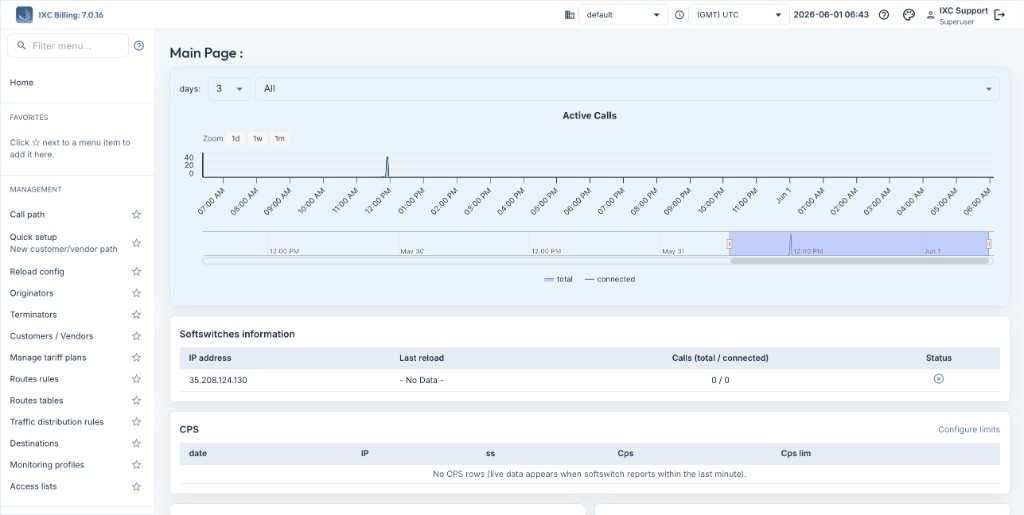Click the Cps lim column header

point(796,453)
